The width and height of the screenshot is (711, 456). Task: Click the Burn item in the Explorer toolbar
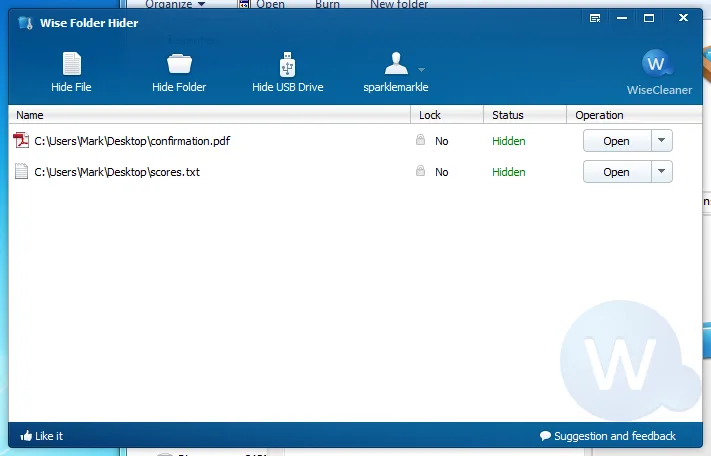(327, 5)
